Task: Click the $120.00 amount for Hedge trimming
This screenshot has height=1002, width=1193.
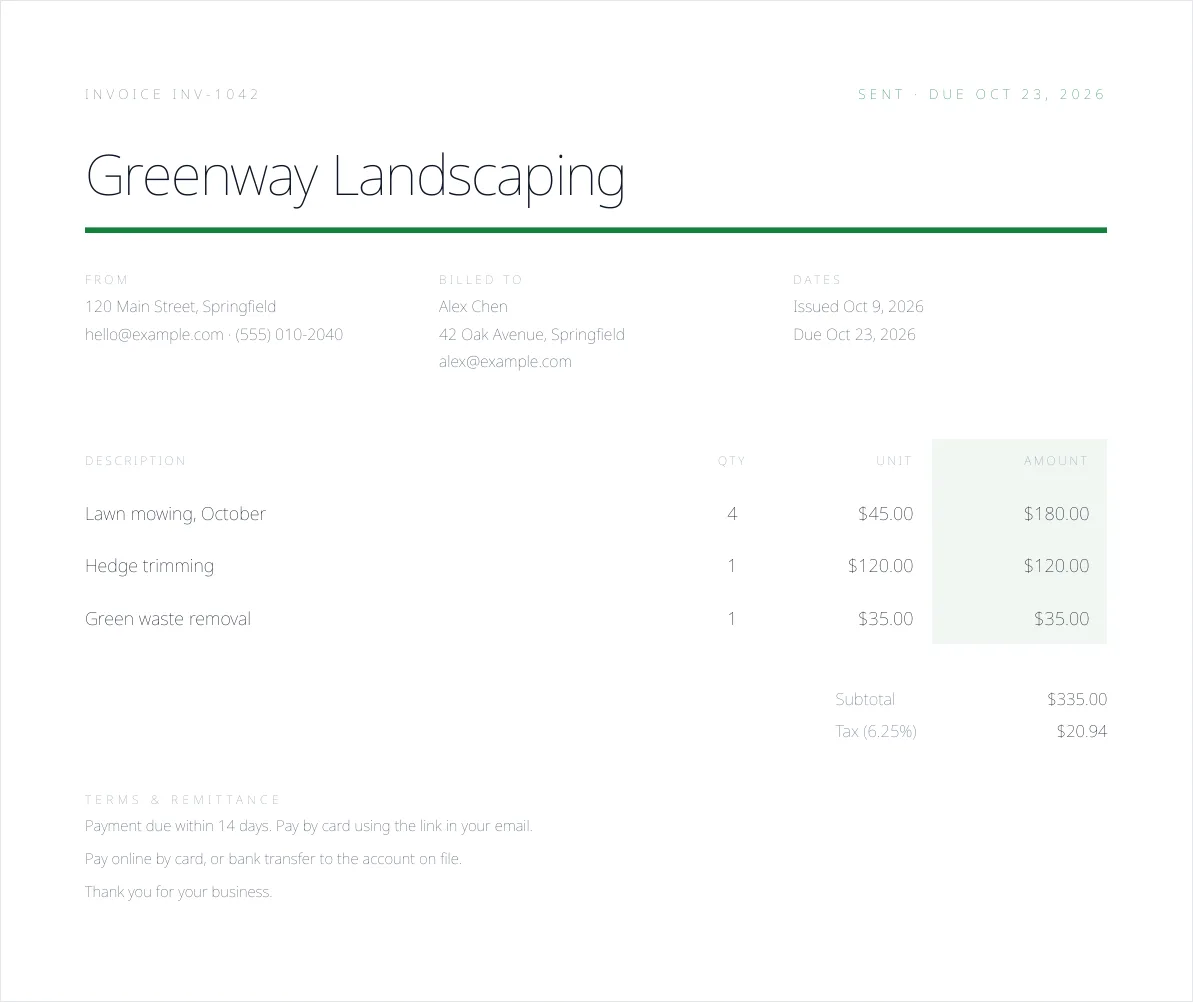Action: 1056,566
